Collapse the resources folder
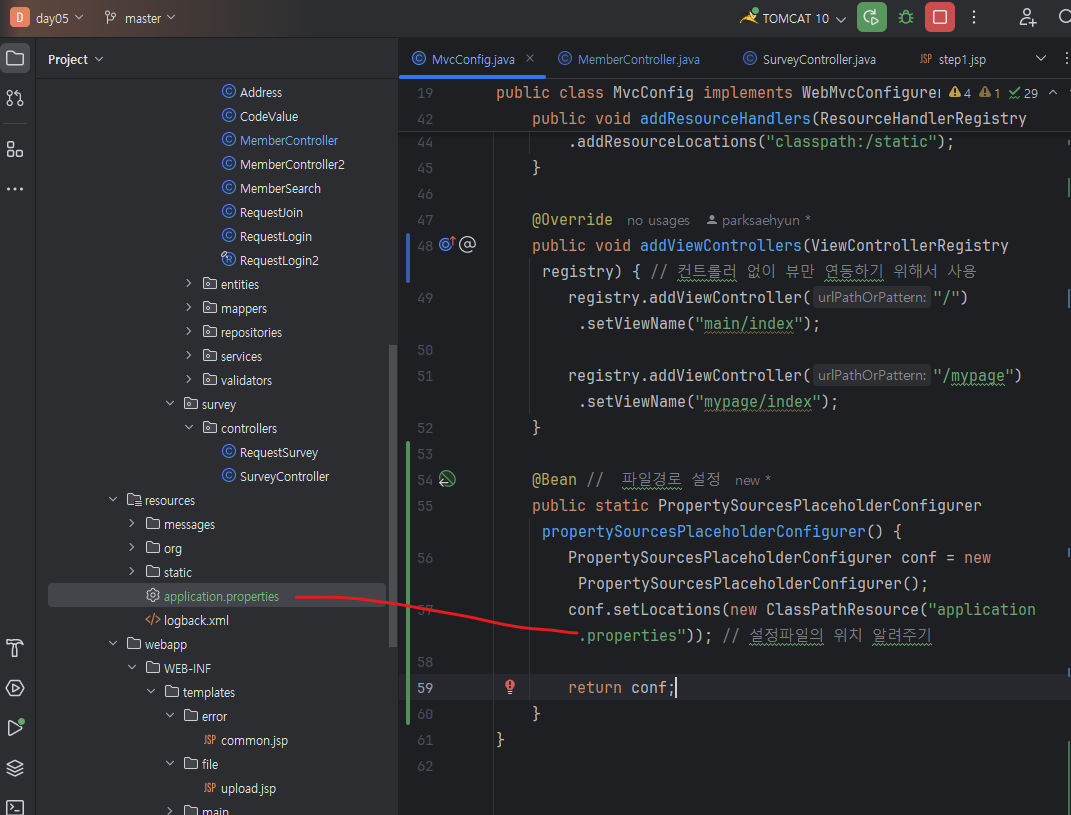This screenshot has width=1071, height=815. coord(113,499)
